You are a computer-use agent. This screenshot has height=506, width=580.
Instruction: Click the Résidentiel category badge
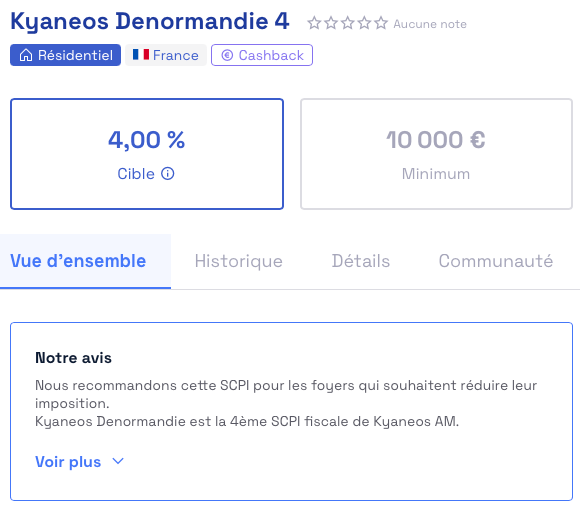point(65,55)
